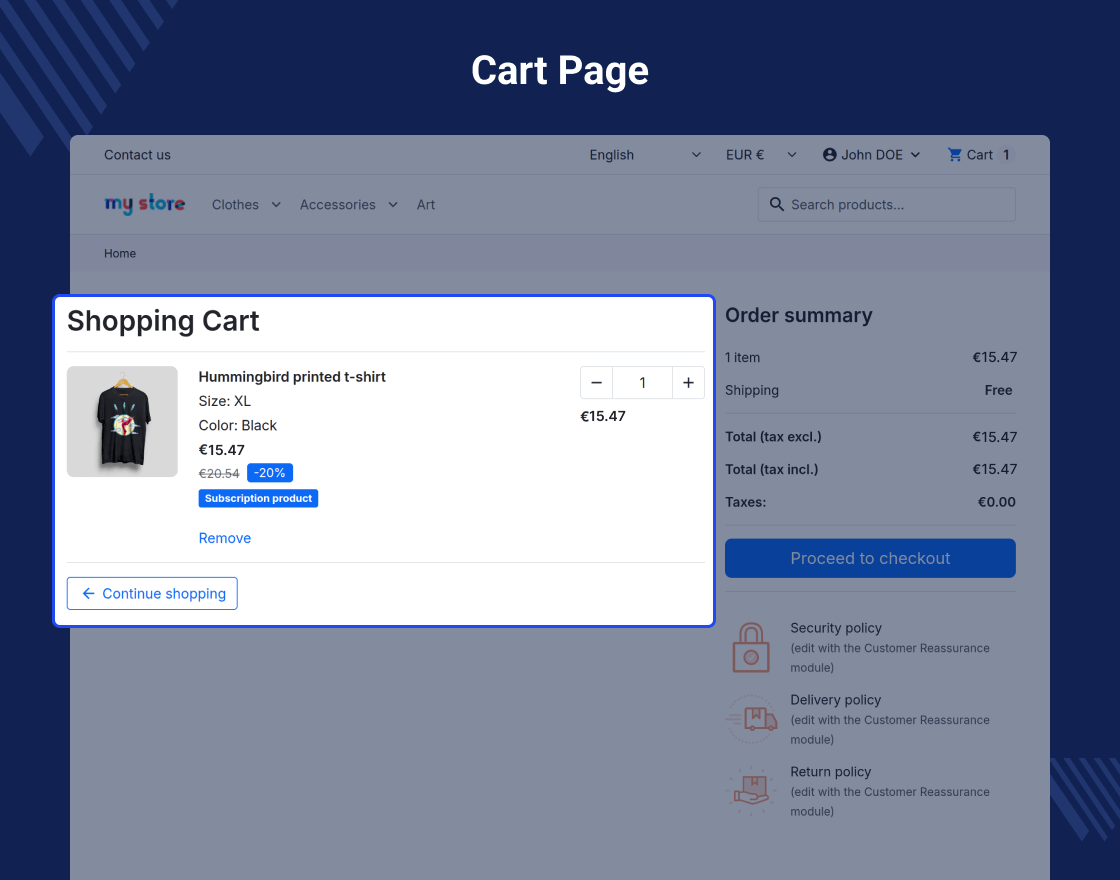
Task: Click the search magnifier icon
Action: tap(776, 204)
